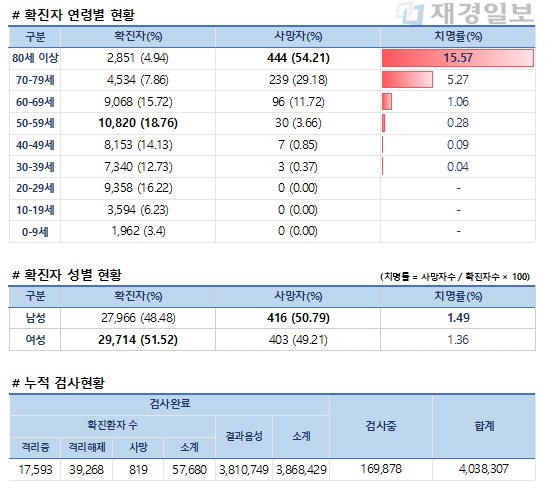Click the '# 확진자 연령별 현황' table title
This screenshot has width=548, height=487.
pyautogui.click(x=73, y=15)
